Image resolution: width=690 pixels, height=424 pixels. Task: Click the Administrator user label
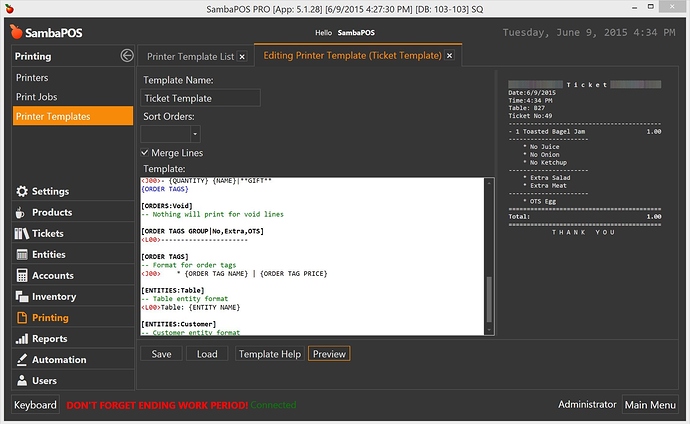point(587,405)
